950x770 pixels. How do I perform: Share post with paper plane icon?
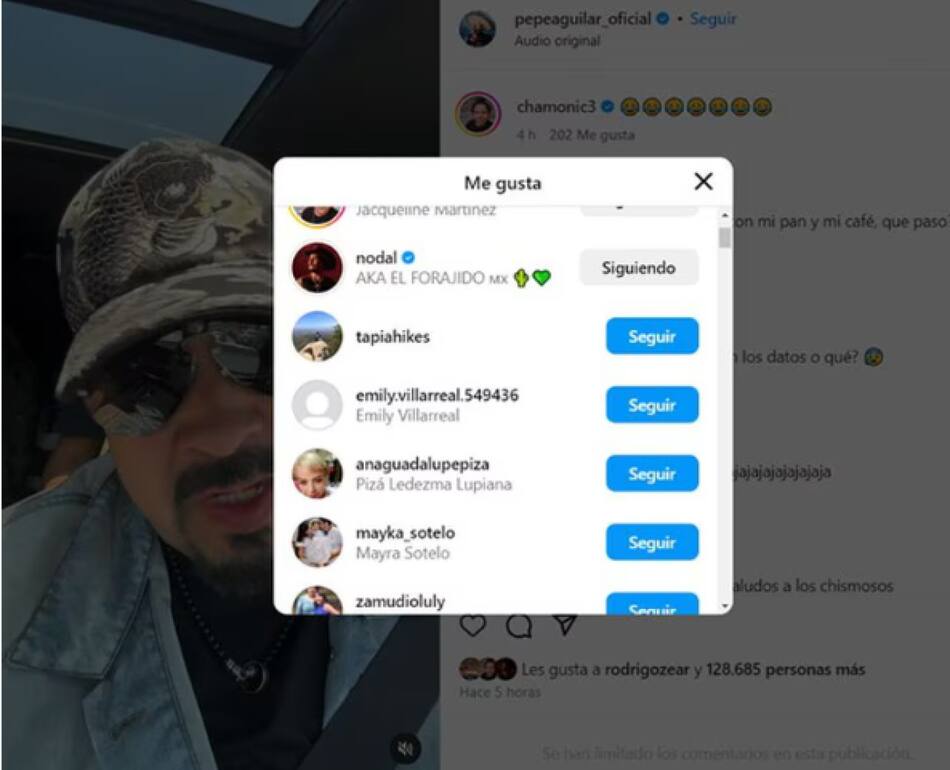pos(565,625)
